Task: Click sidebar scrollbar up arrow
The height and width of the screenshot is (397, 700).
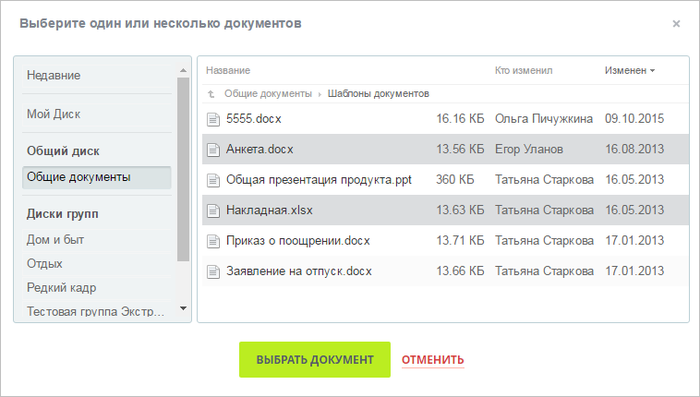Action: pyautogui.click(x=183, y=71)
